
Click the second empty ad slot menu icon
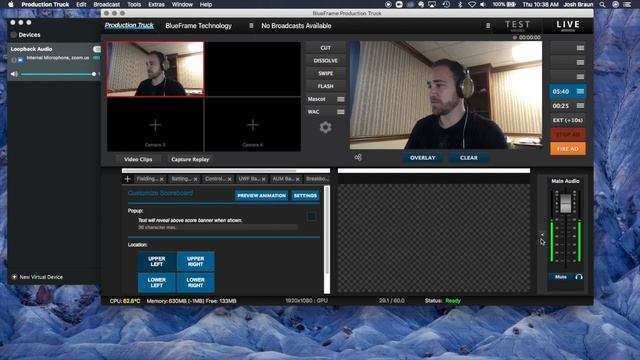580,62
